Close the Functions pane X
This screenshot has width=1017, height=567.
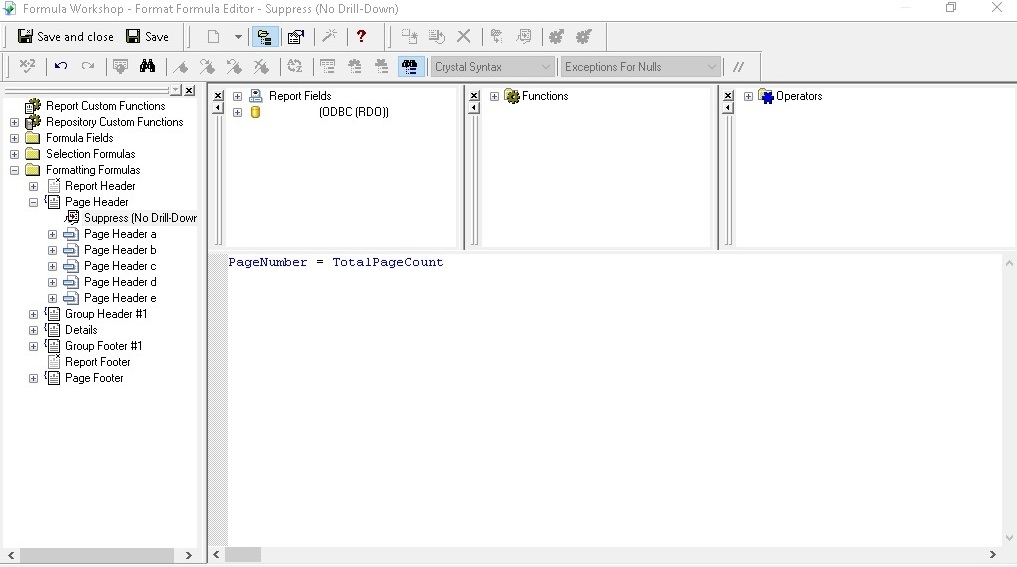pos(474,95)
